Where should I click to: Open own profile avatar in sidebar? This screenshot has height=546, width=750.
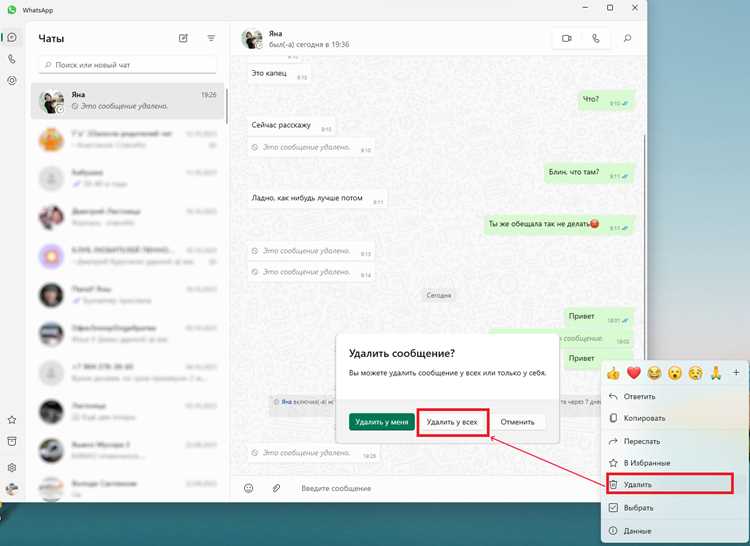pyautogui.click(x=12, y=489)
